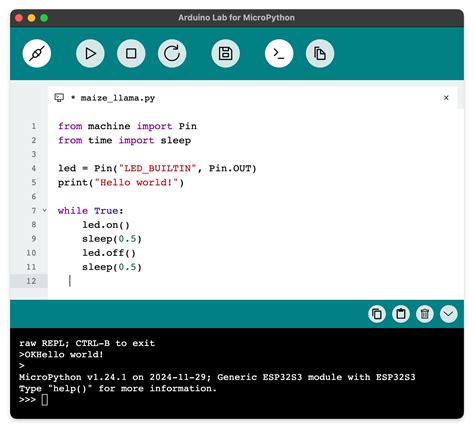Save the file with the floppy icon
The width and height of the screenshot is (474, 428).
click(x=226, y=53)
